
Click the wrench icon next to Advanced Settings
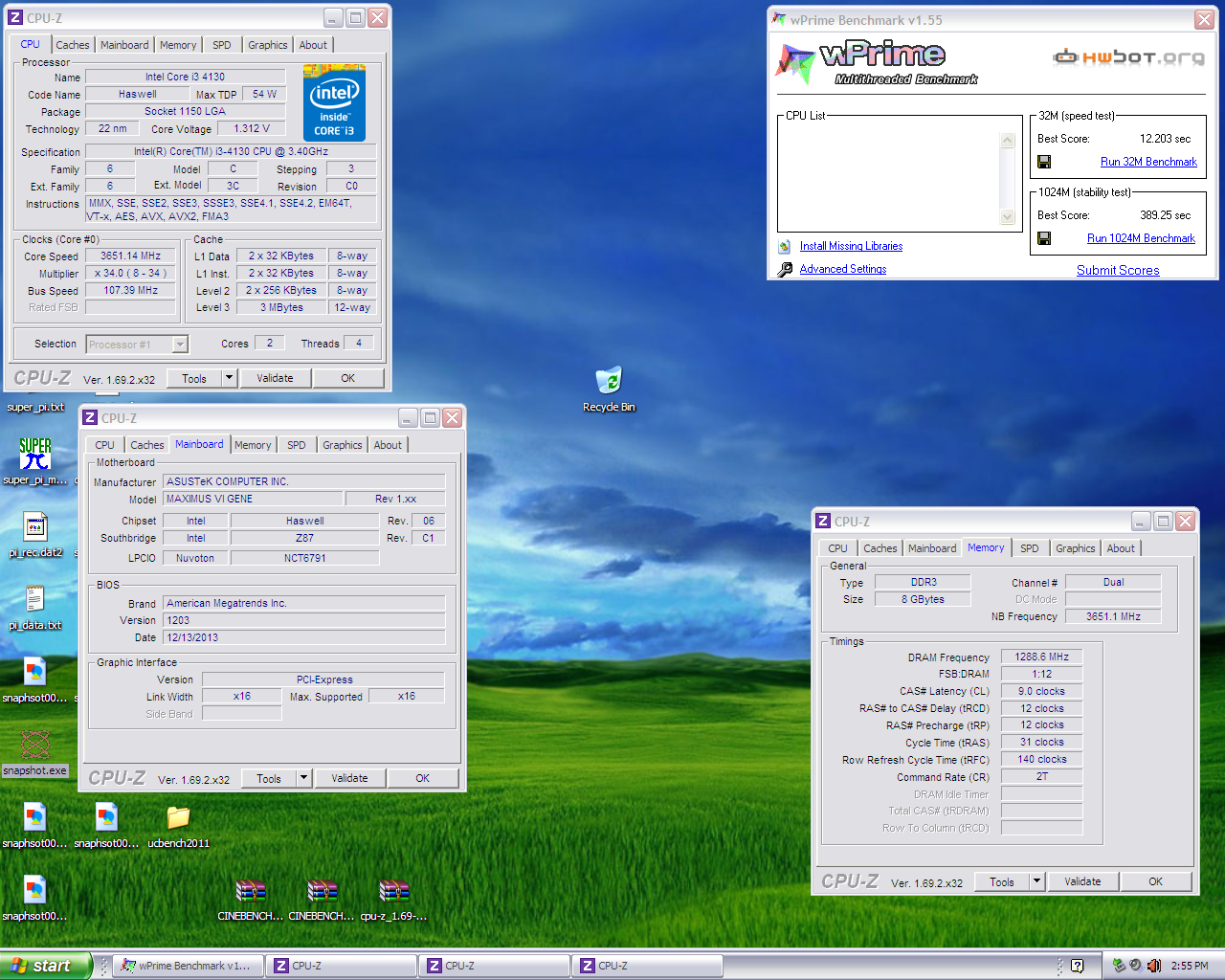click(785, 270)
